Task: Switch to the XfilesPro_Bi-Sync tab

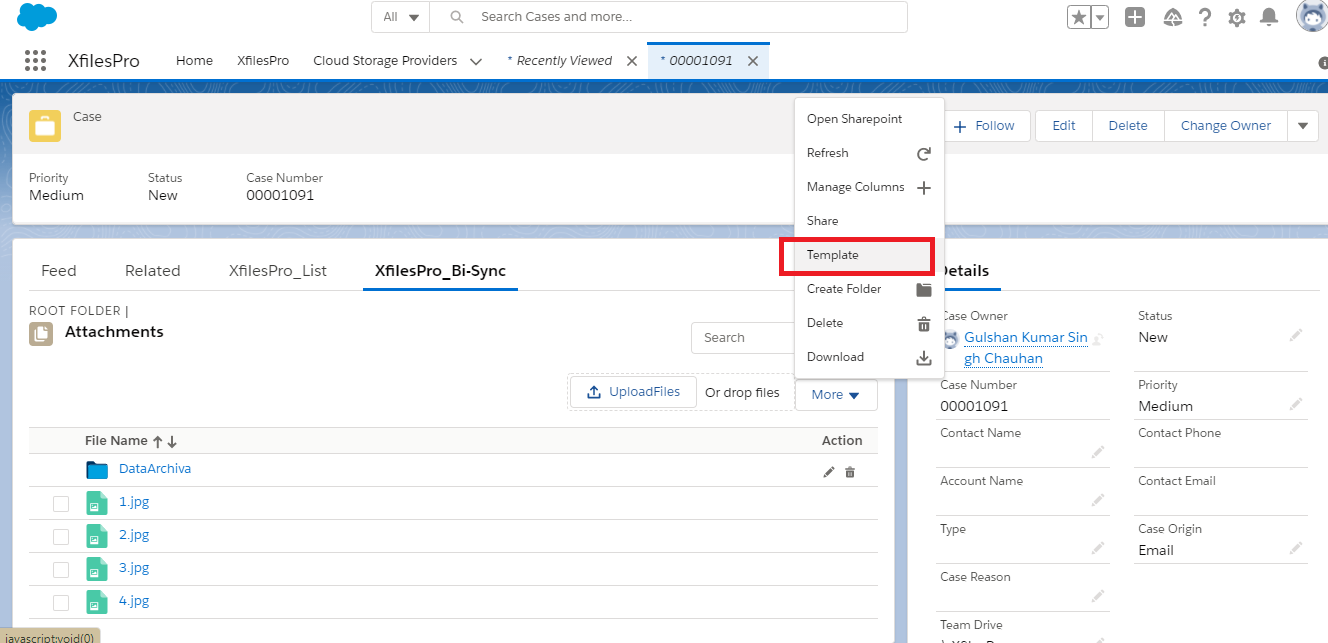Action: [x=440, y=271]
